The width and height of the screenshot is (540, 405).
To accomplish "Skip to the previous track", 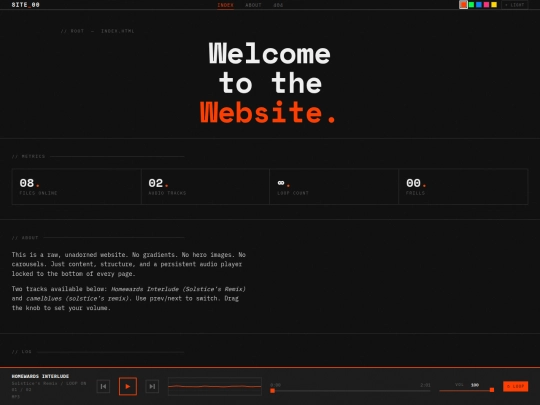I will coord(103,386).
